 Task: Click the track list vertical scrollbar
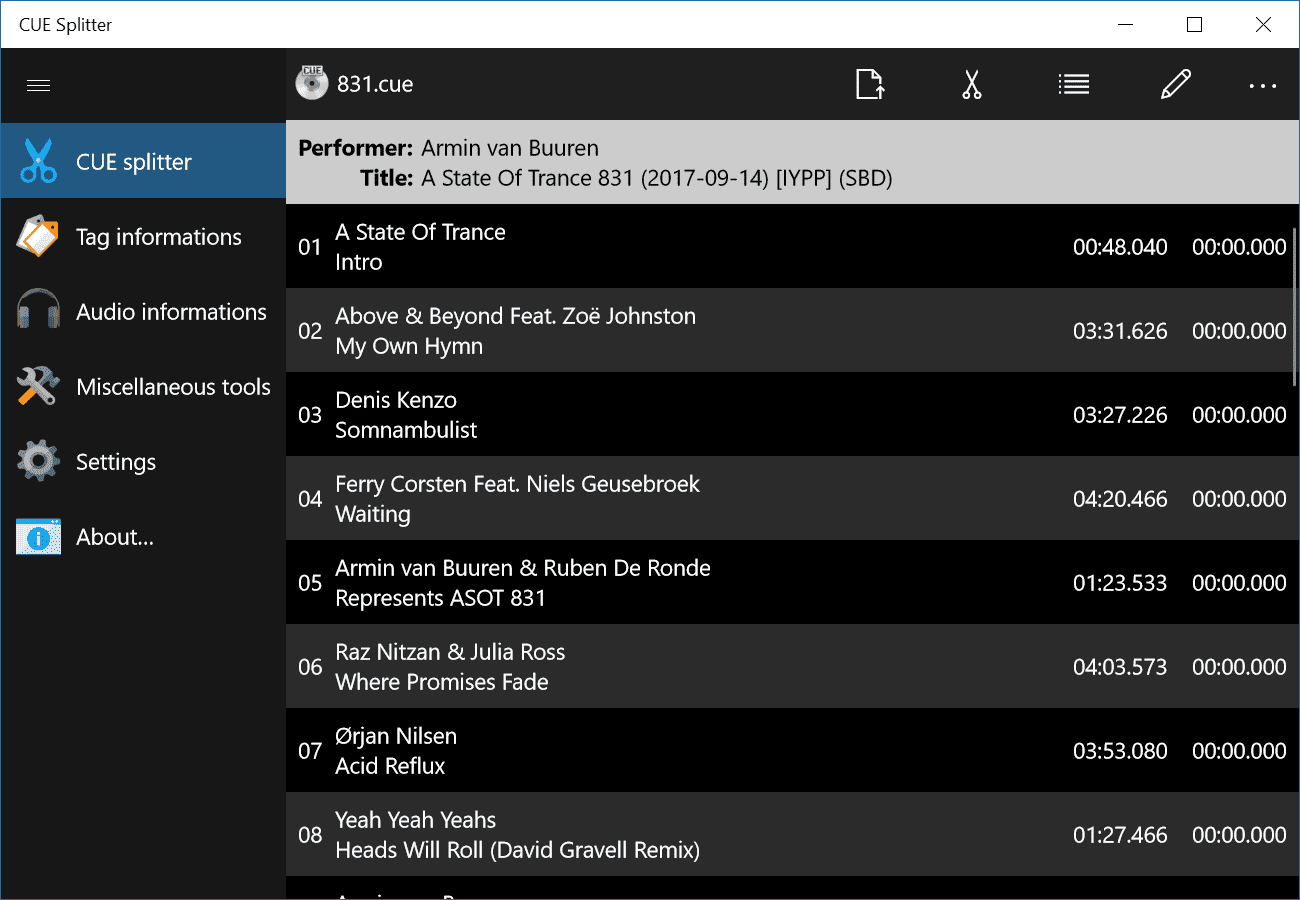click(x=1296, y=307)
